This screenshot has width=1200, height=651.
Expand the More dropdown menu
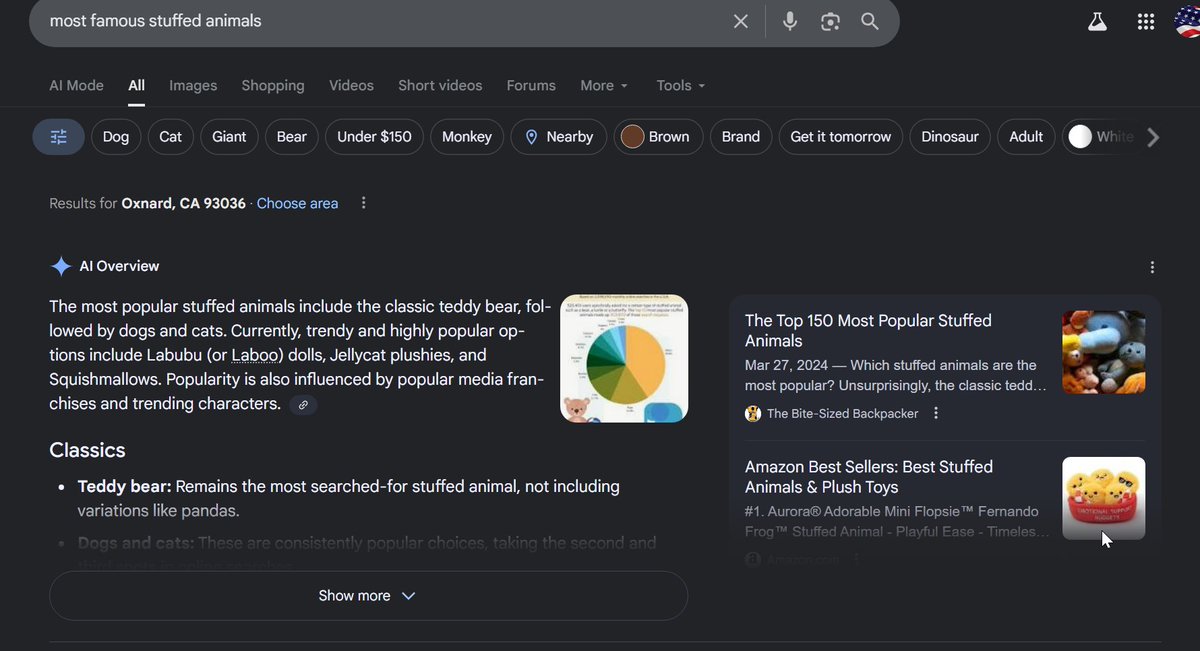(604, 86)
